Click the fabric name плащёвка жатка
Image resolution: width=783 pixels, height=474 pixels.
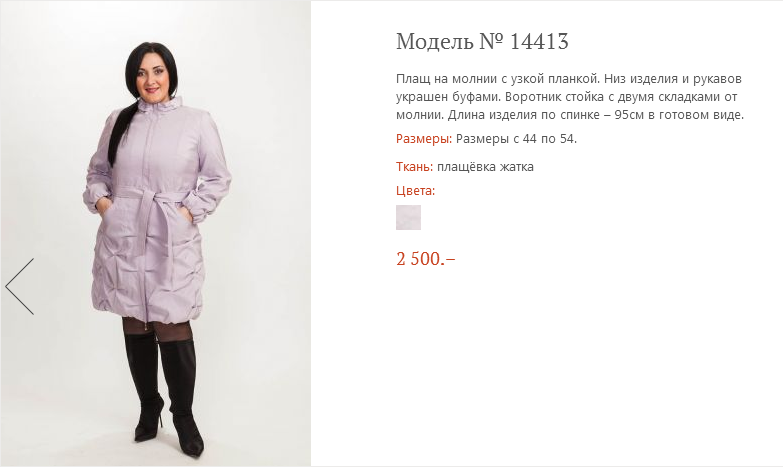pos(485,166)
